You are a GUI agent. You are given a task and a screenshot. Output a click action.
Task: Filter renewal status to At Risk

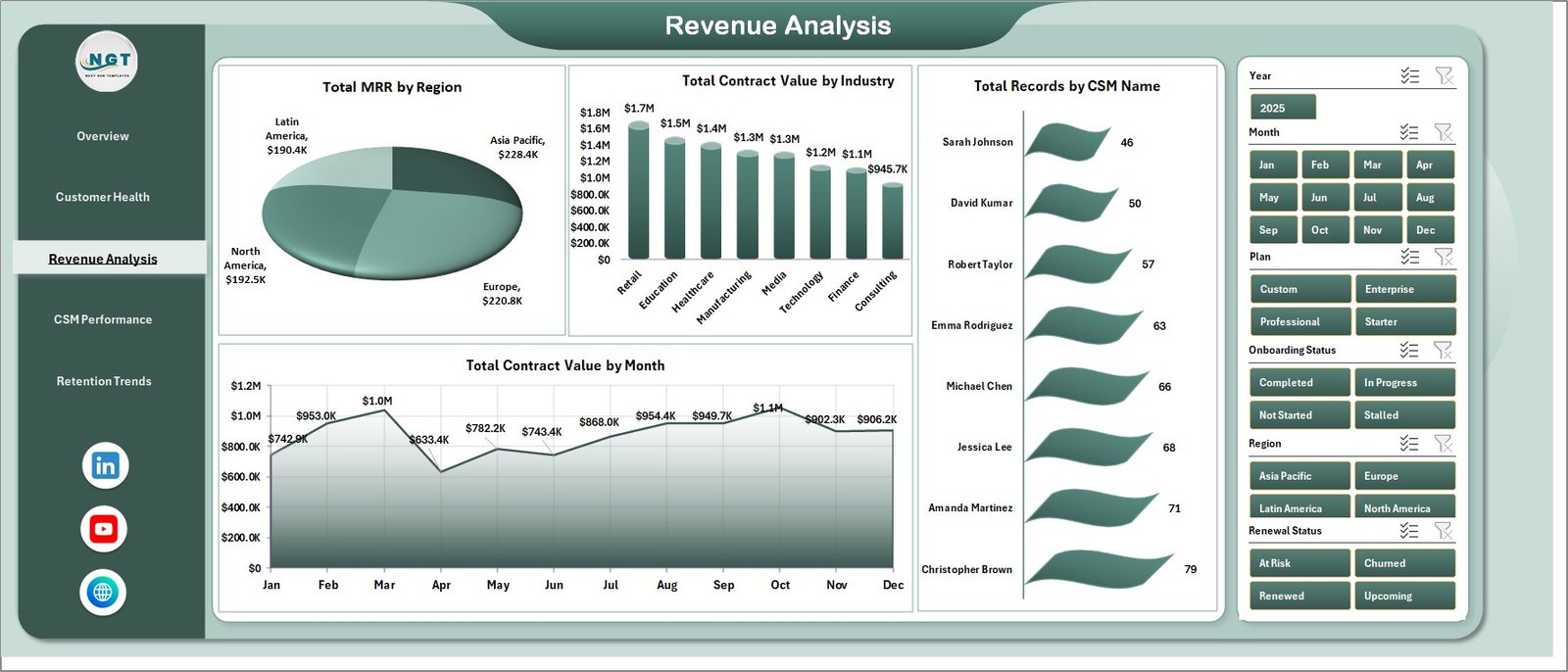[1300, 563]
